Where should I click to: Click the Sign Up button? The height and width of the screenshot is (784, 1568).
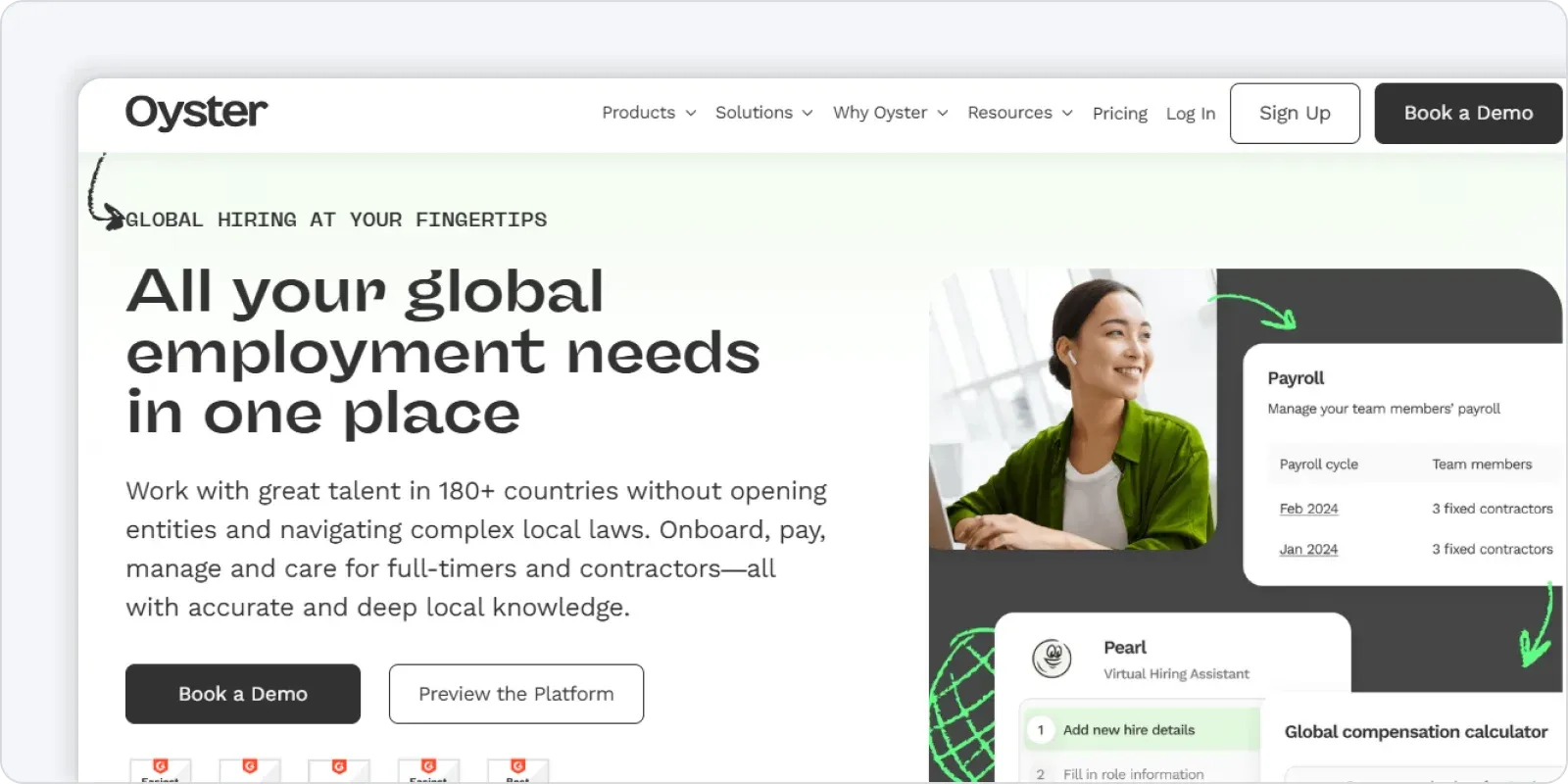1295,114
